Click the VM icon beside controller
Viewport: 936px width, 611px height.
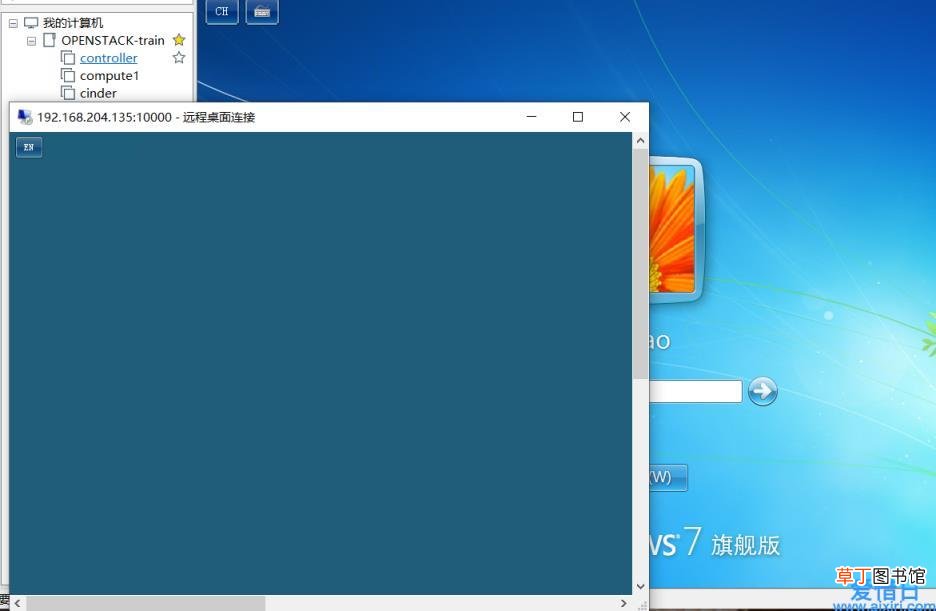(68, 58)
